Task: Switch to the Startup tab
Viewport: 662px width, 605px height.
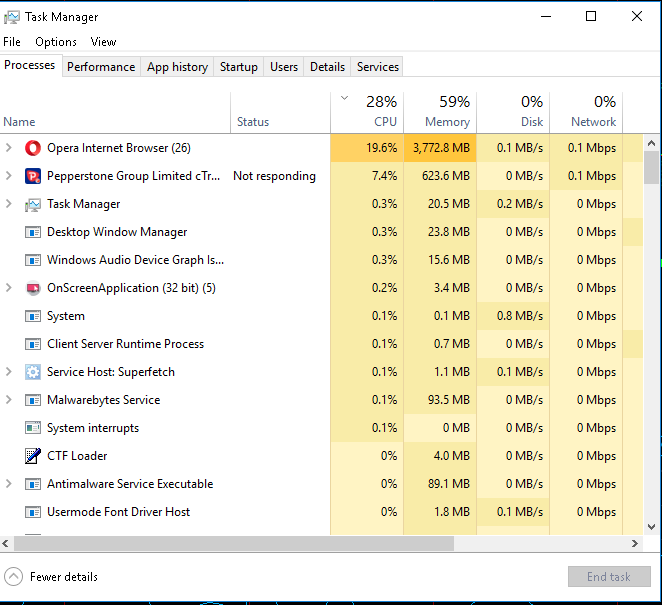Action: (239, 67)
